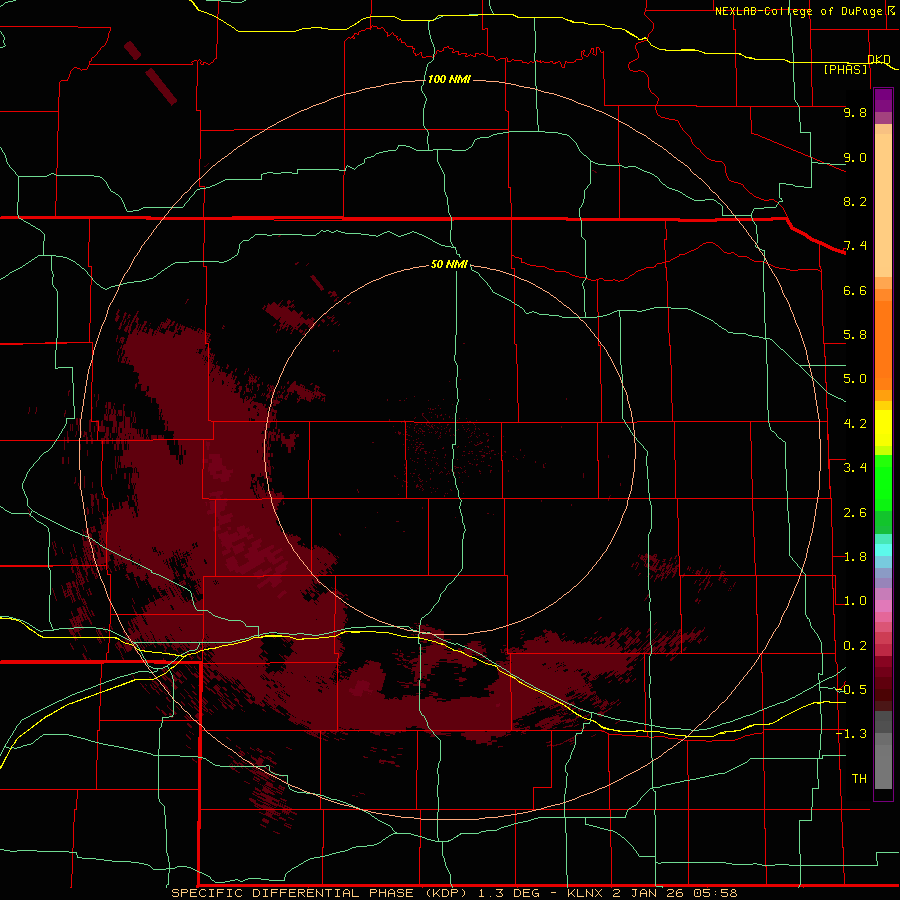Click the 6.6 color scale value

tap(855, 290)
